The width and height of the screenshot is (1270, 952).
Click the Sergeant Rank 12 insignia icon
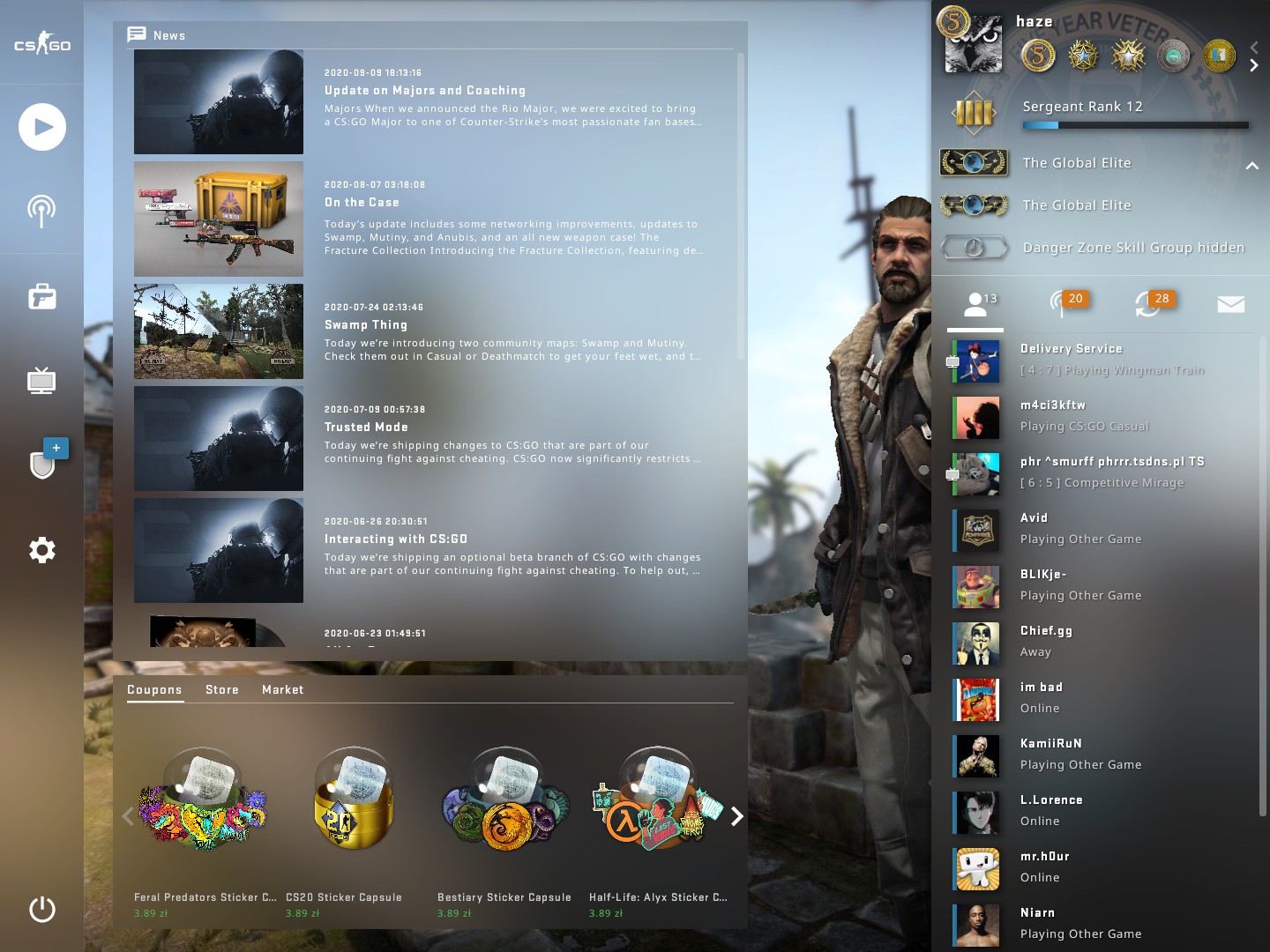tap(974, 113)
